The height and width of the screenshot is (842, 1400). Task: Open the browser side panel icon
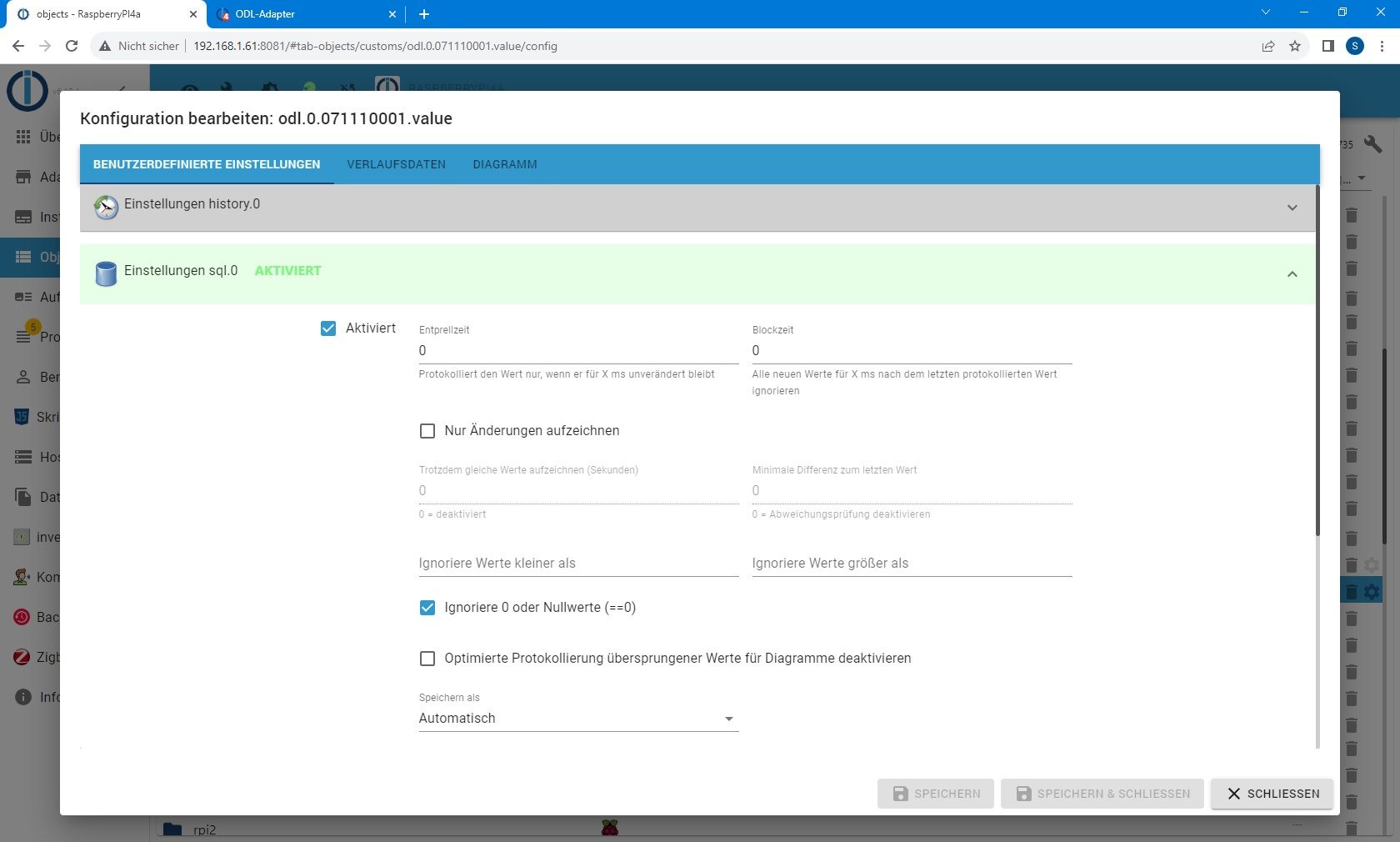click(x=1328, y=46)
